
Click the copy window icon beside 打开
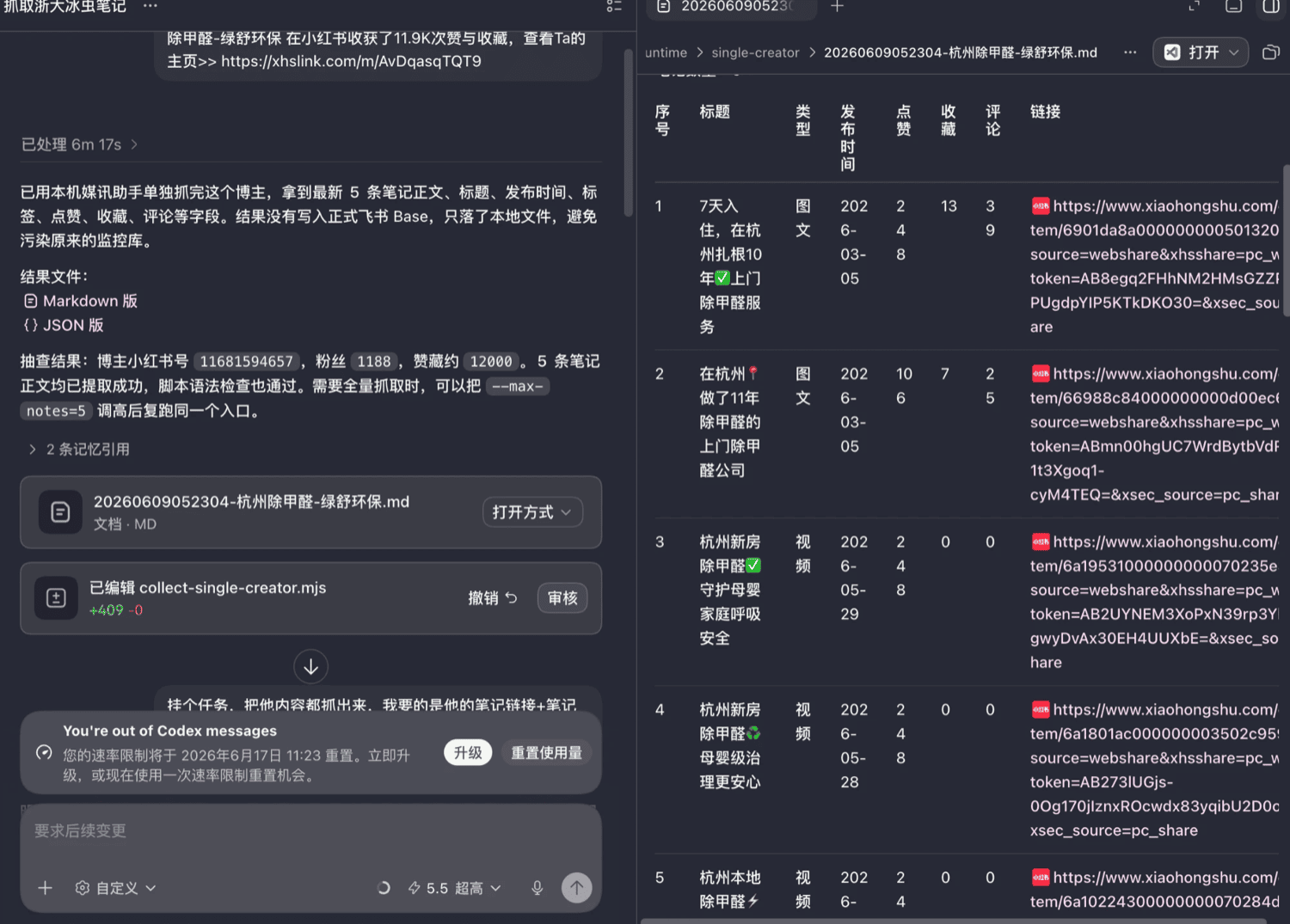(x=1270, y=52)
